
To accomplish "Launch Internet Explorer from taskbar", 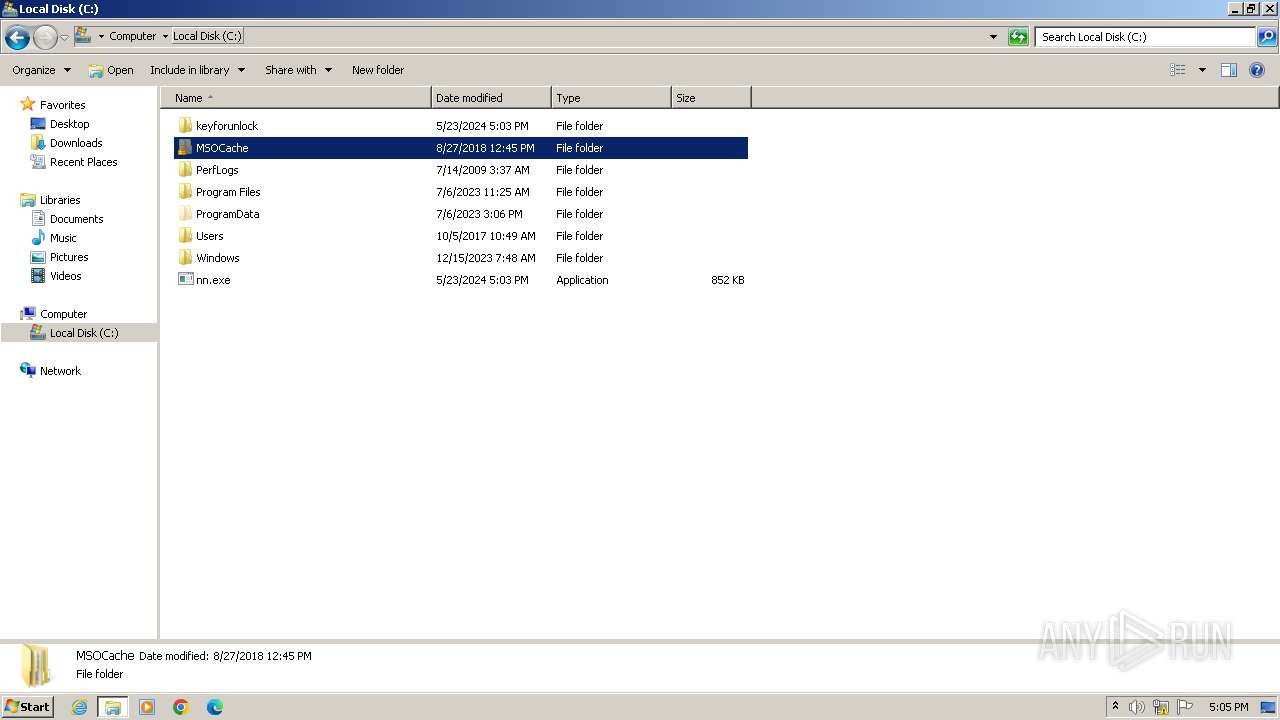I will tap(79, 707).
